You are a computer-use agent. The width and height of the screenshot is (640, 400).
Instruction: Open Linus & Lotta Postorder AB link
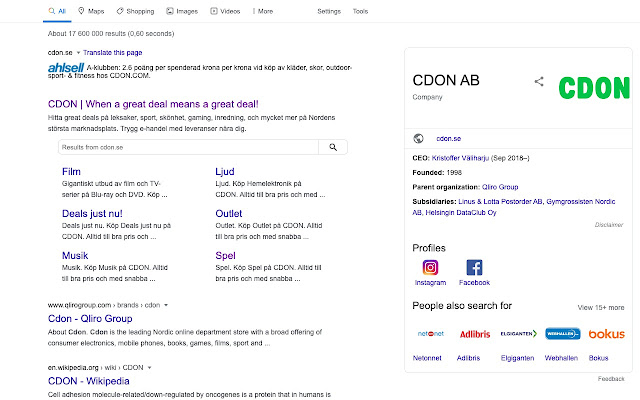(500, 202)
